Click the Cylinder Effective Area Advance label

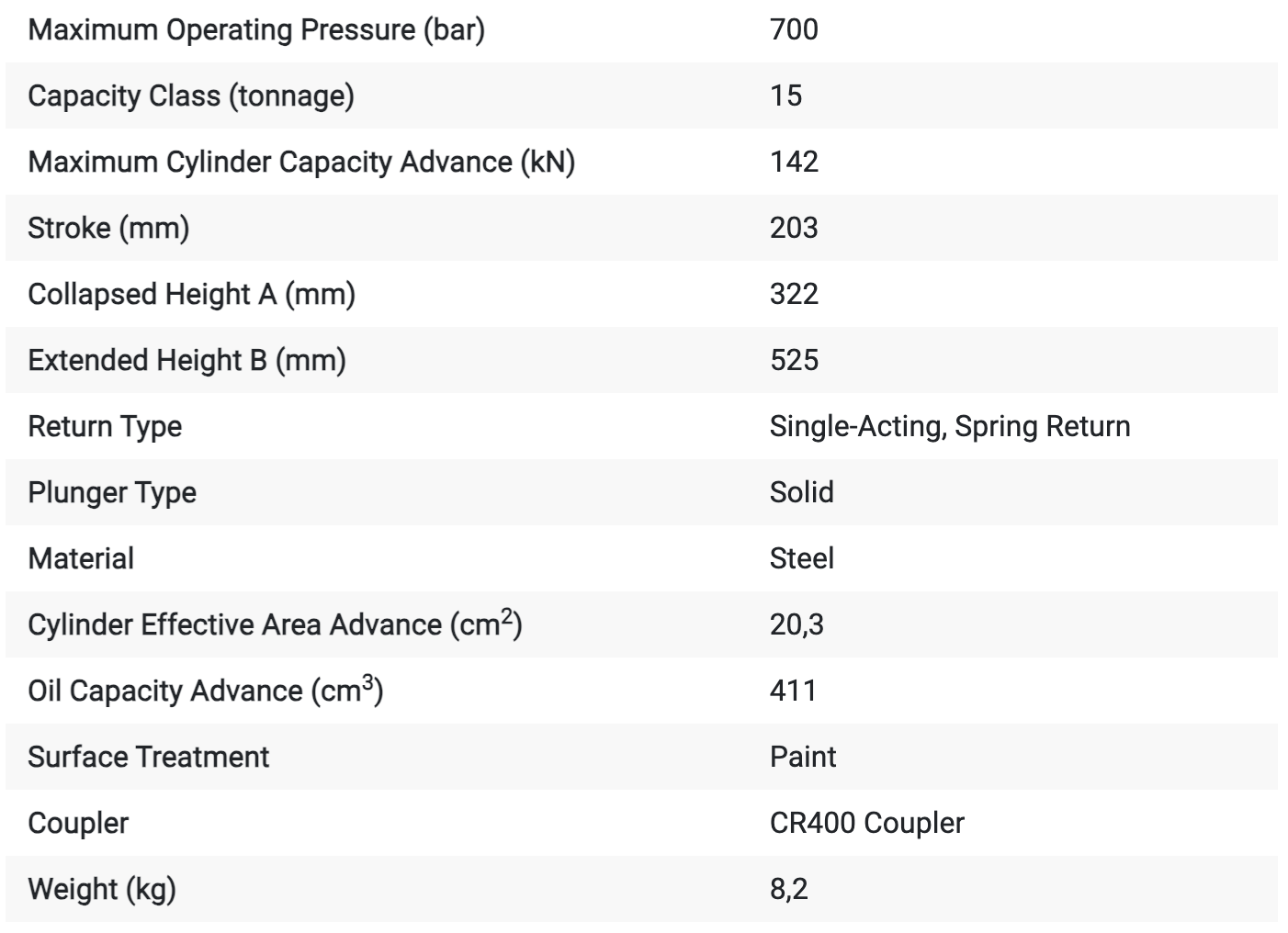(275, 624)
